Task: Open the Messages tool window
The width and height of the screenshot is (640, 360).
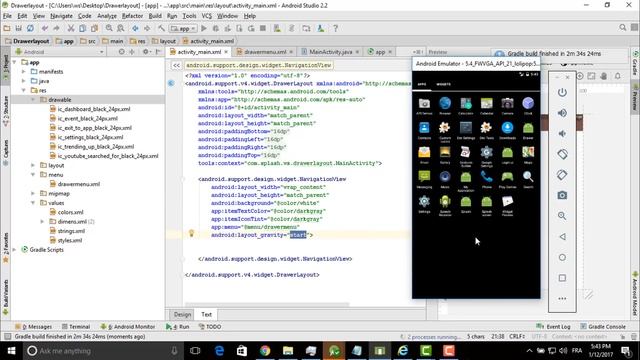Action: click(x=33, y=327)
